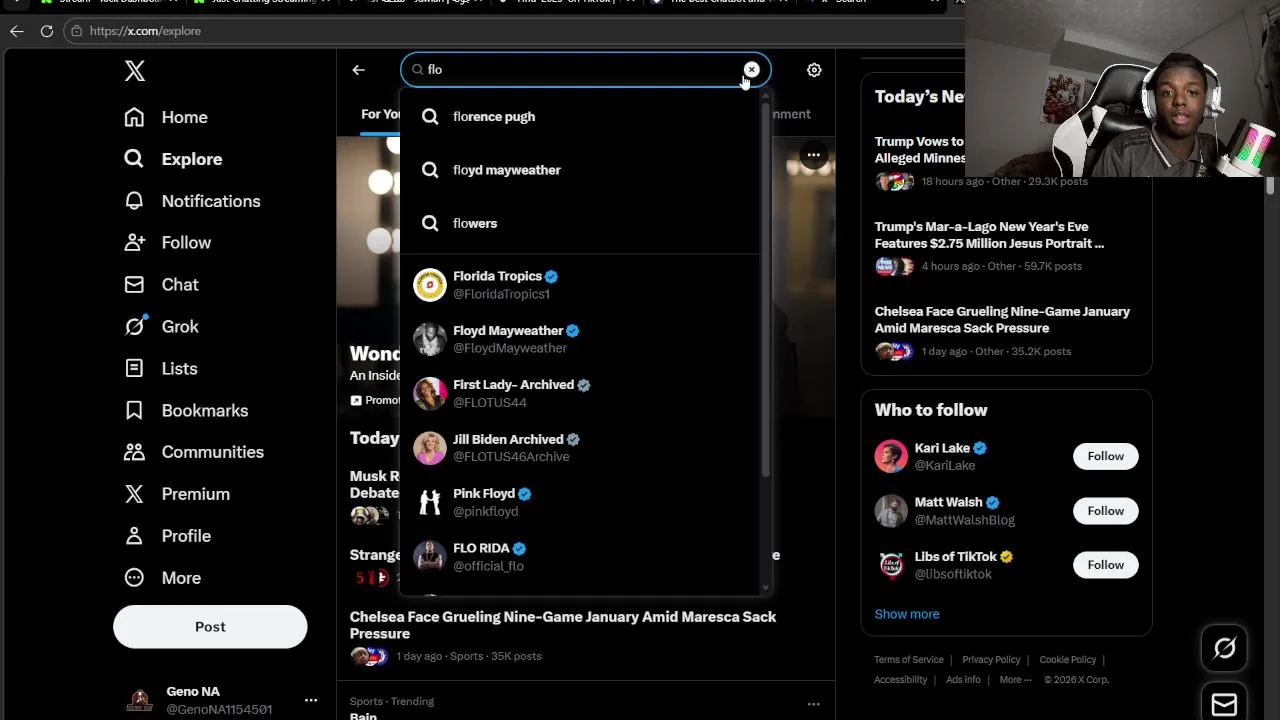This screenshot has width=1280, height=720.
Task: Open Matt Walsh's profile avatar
Action: pos(891,511)
